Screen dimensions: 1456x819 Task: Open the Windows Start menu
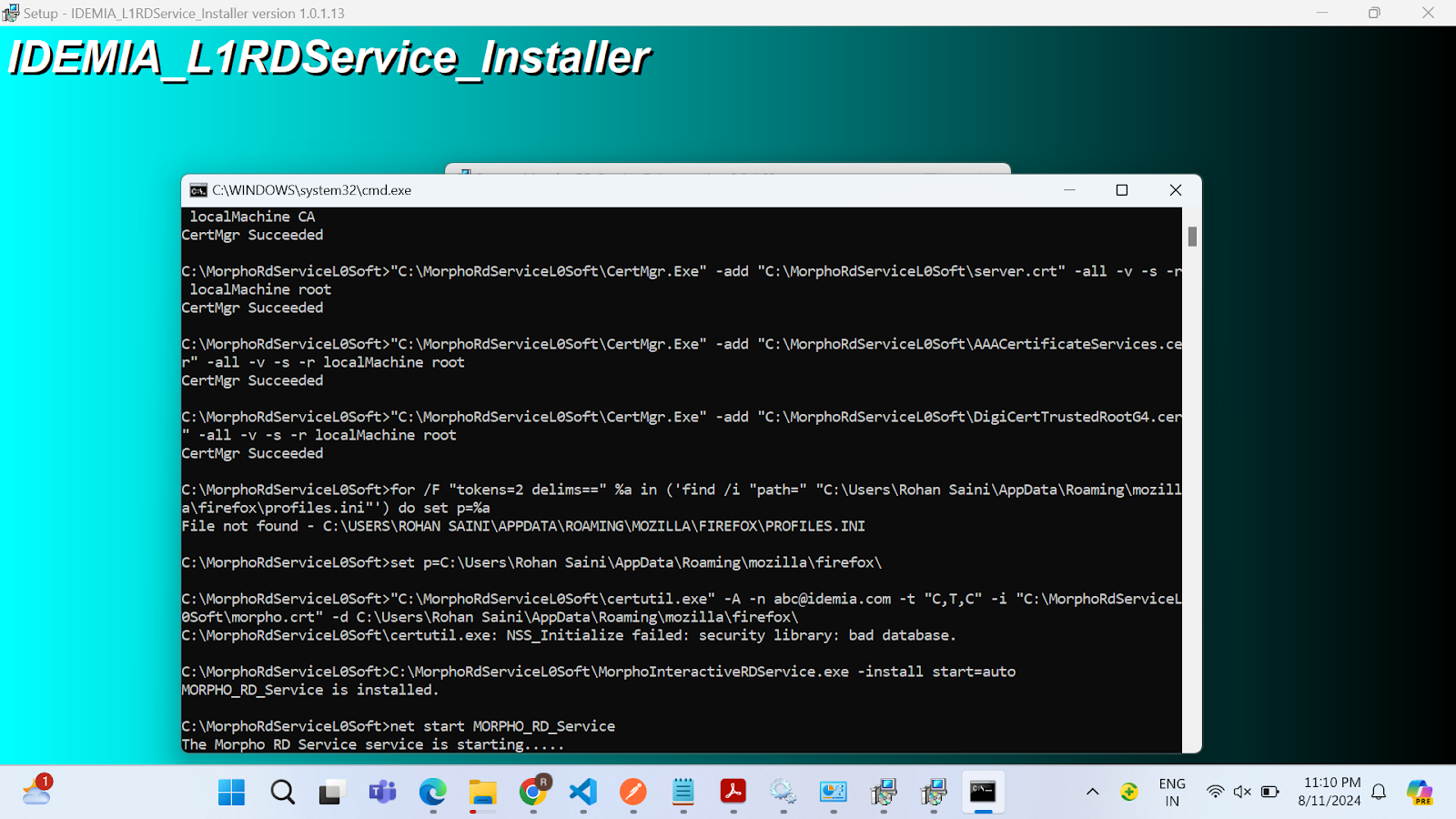(x=232, y=793)
